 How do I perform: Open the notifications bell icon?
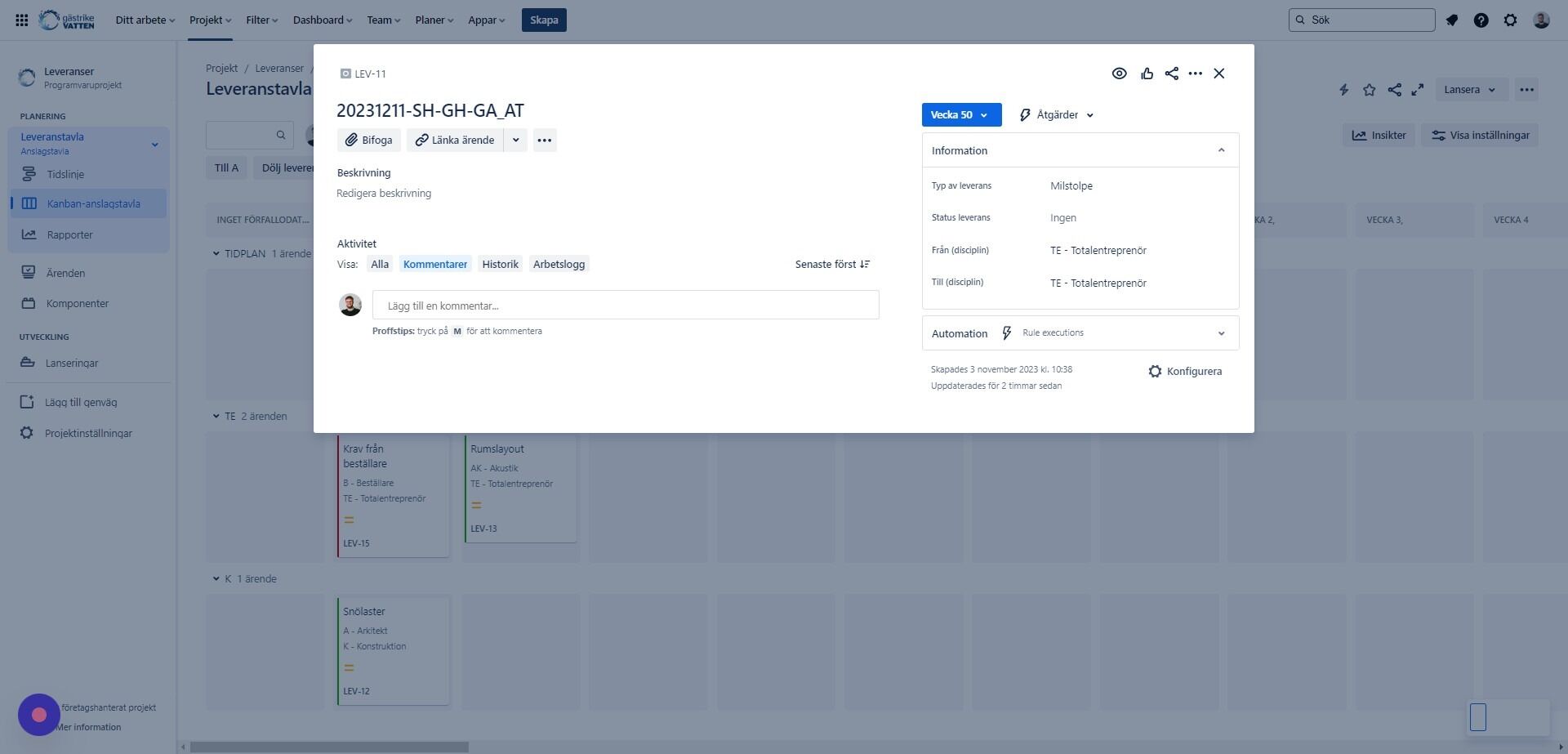(x=1451, y=20)
